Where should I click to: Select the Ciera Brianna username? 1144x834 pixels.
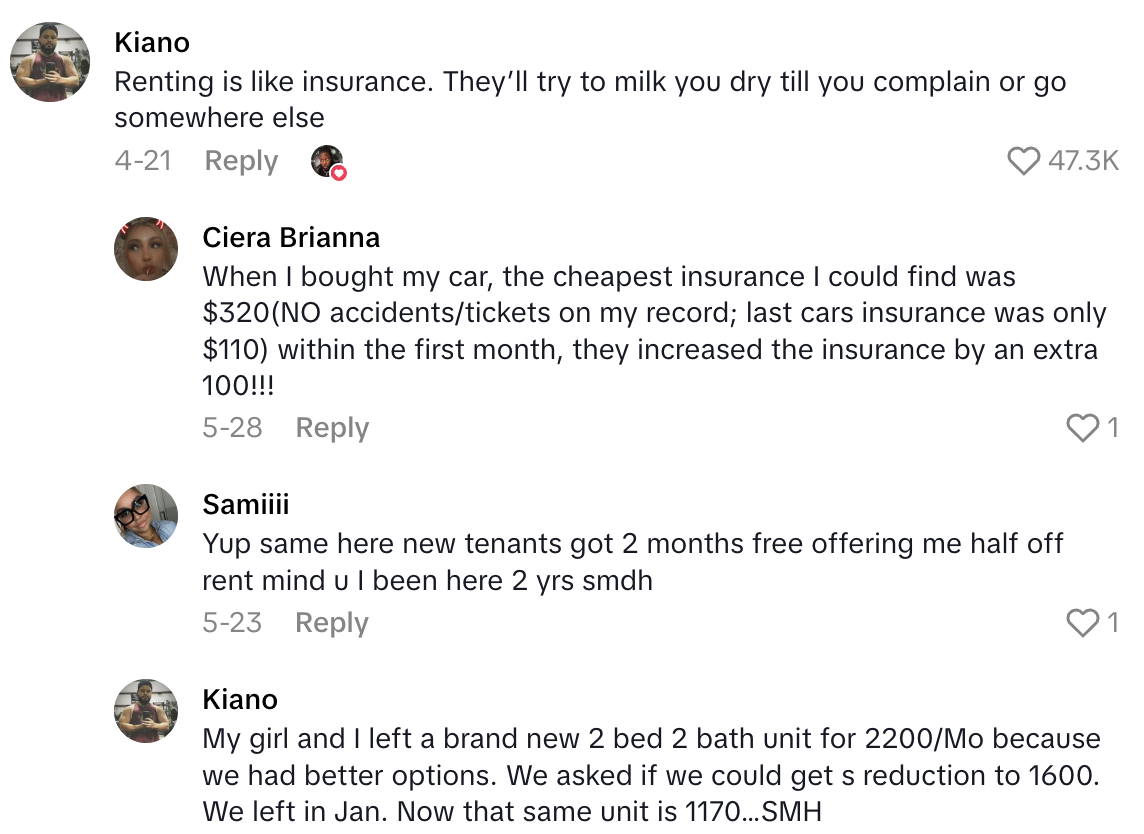click(x=291, y=237)
